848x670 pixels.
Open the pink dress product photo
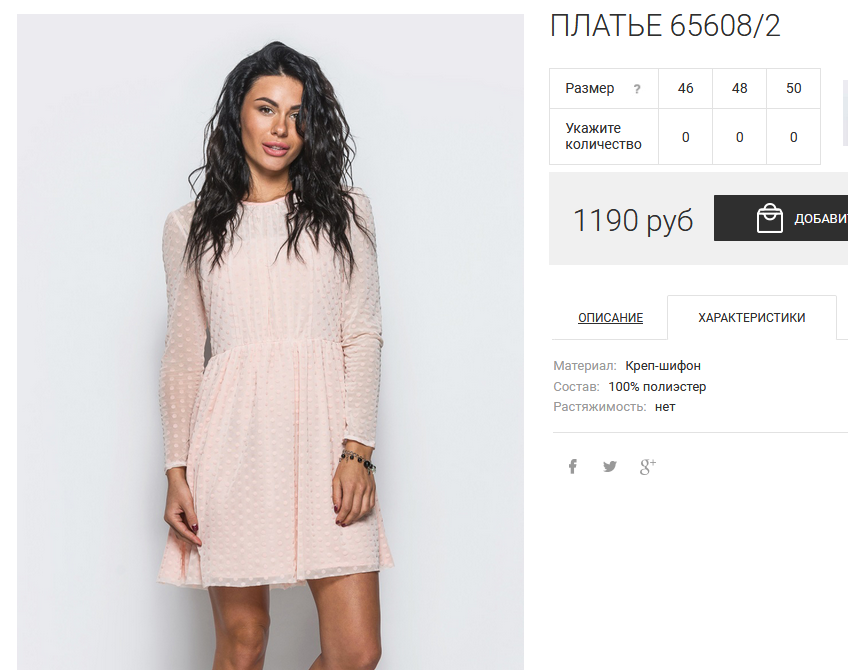[x=270, y=342]
